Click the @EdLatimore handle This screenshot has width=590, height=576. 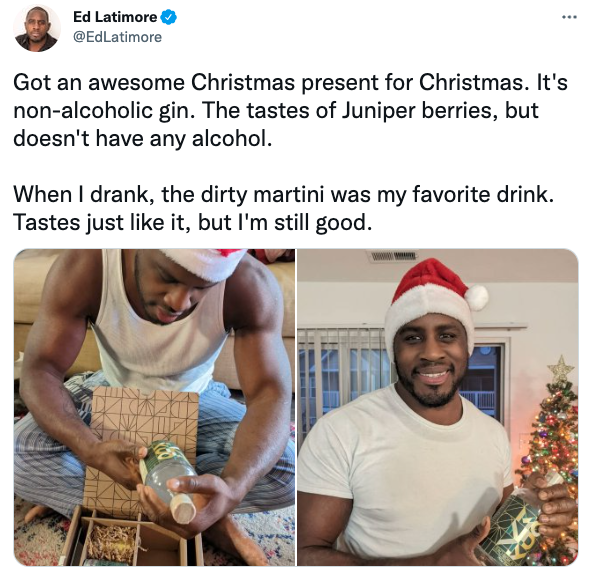coord(117,37)
